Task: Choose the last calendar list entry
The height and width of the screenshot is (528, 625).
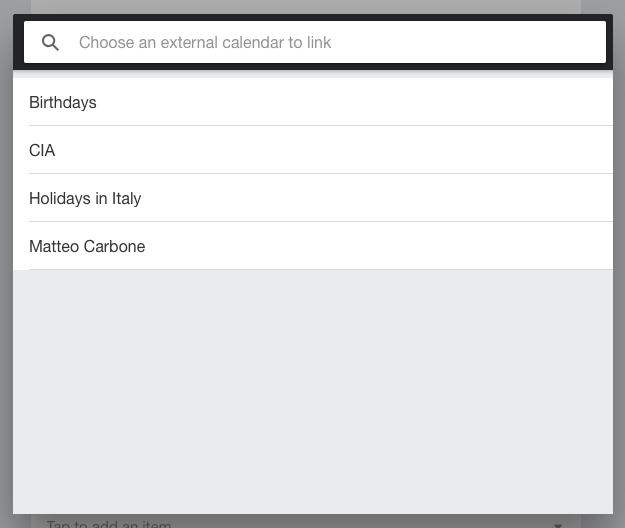Action: click(x=87, y=246)
